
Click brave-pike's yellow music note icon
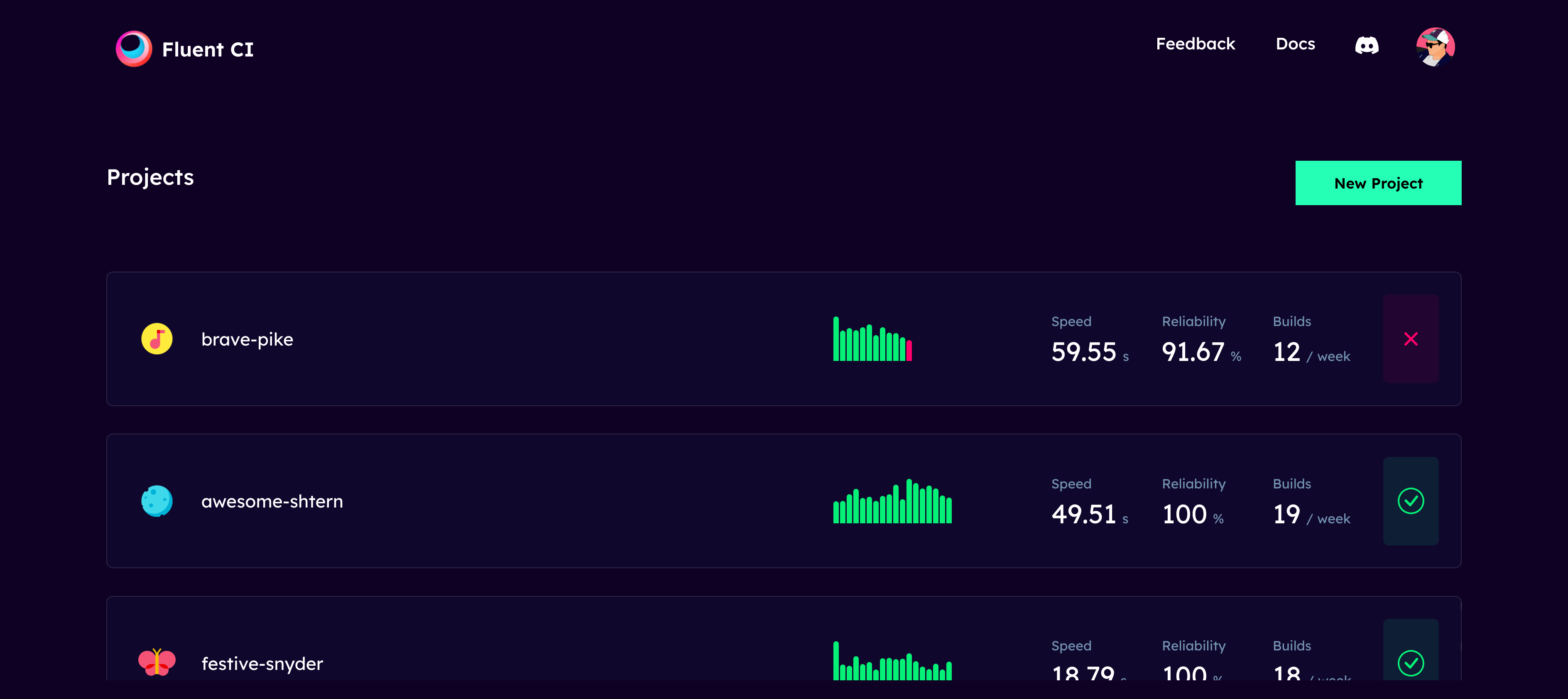157,339
